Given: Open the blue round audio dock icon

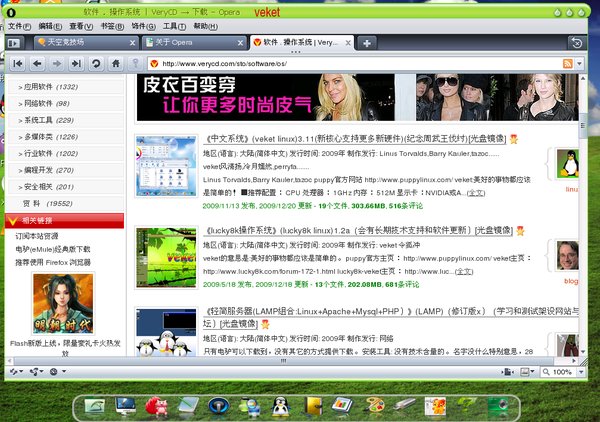Looking at the screenshot, I should point(218,406).
